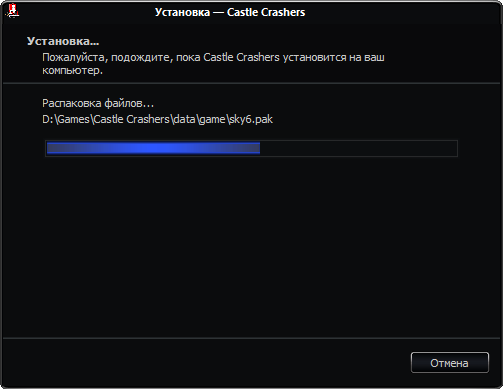Click the empty dark area below progress bar
The width and height of the screenshot is (503, 389).
point(251,247)
